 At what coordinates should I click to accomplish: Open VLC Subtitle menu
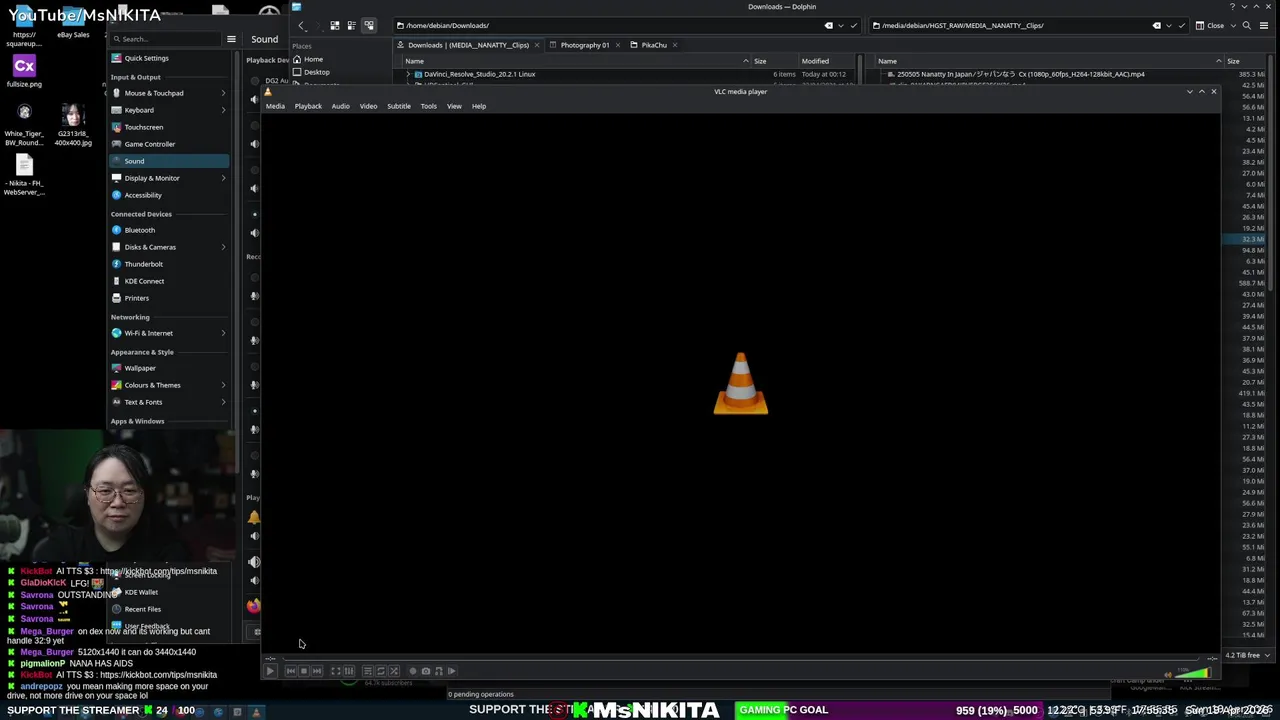(x=399, y=106)
